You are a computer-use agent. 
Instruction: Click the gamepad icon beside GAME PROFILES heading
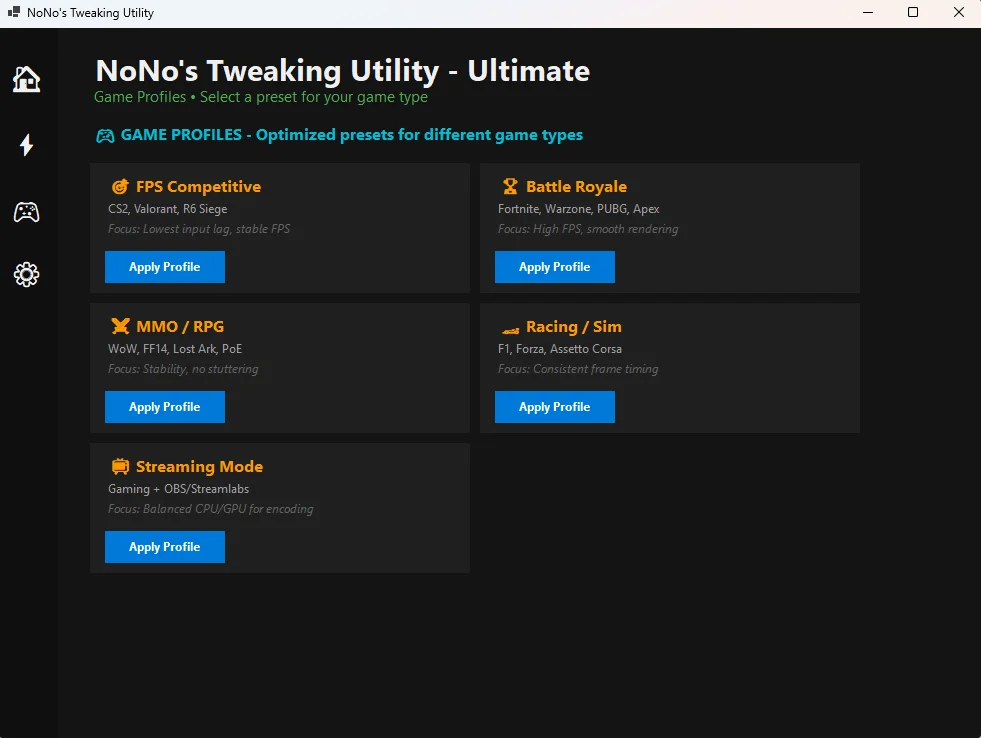point(105,134)
